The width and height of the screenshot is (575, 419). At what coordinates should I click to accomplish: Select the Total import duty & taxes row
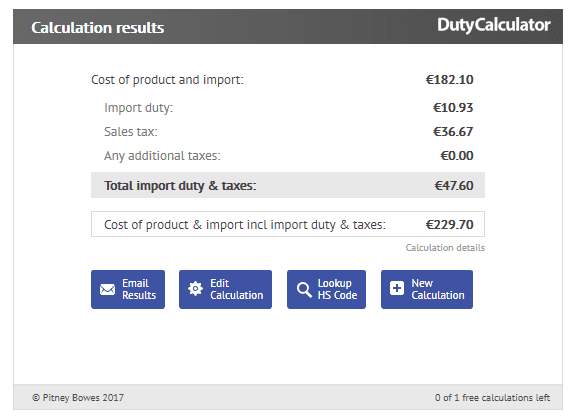288,185
